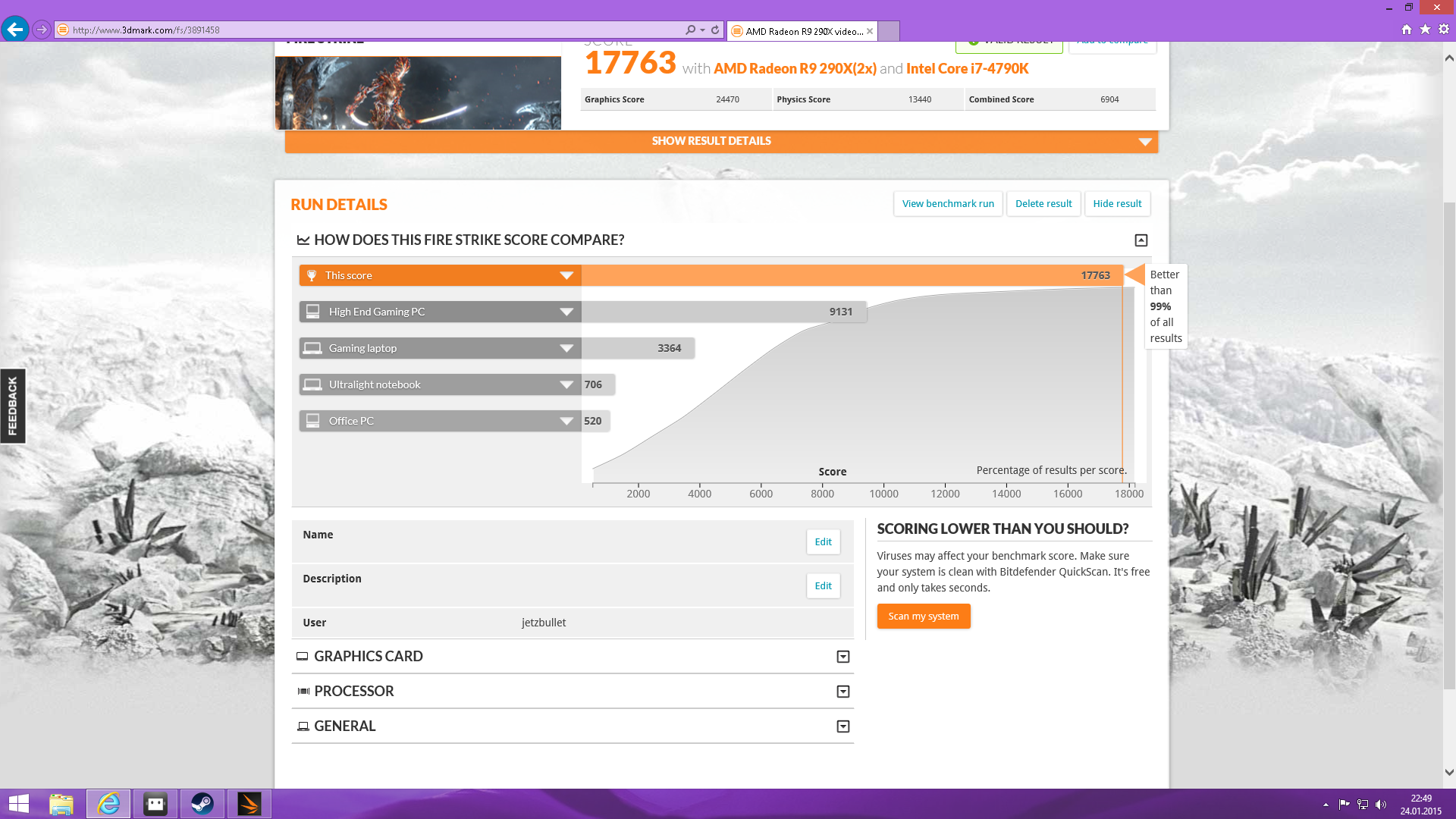
Task: Click the Gaming laptop icon
Action: pyautogui.click(x=312, y=348)
